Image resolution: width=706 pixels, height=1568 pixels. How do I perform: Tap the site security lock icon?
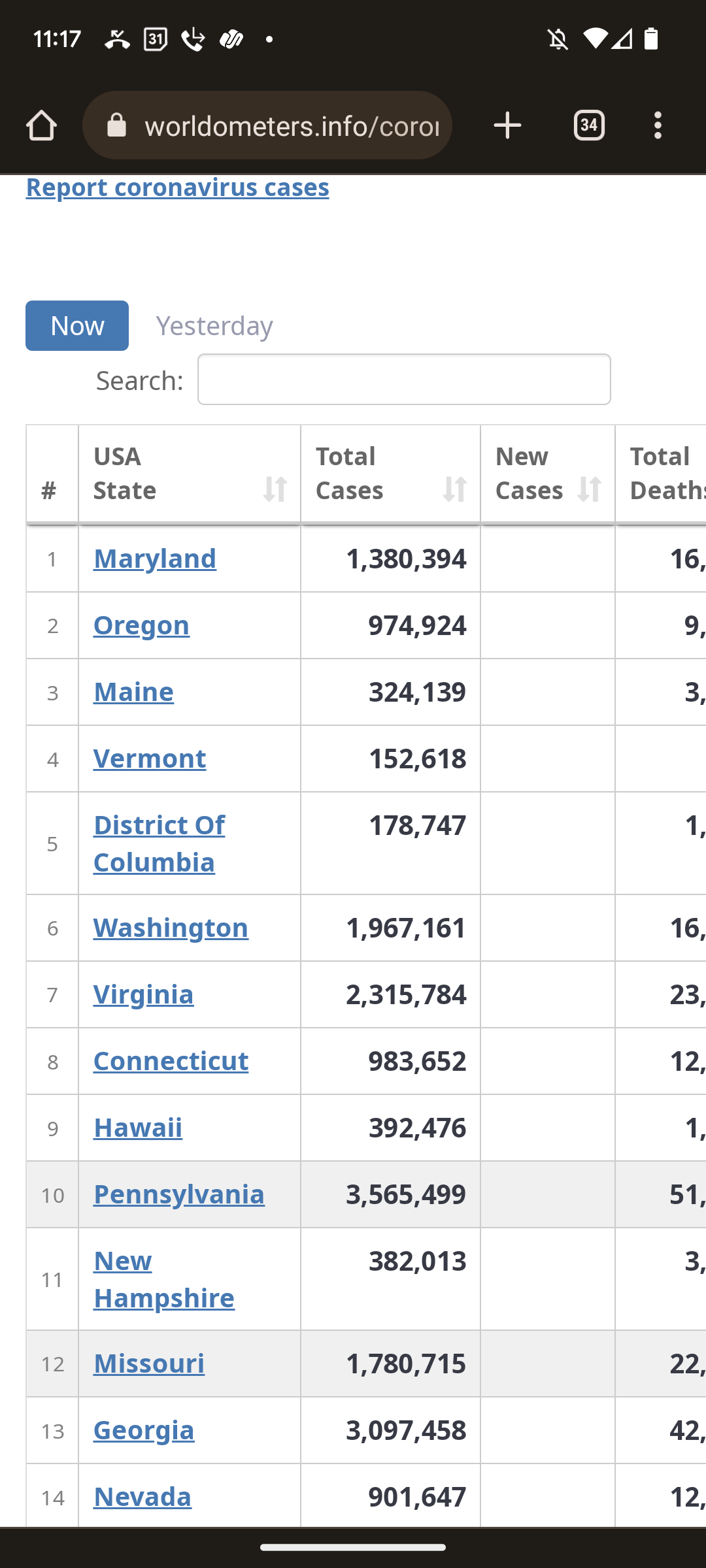117,125
